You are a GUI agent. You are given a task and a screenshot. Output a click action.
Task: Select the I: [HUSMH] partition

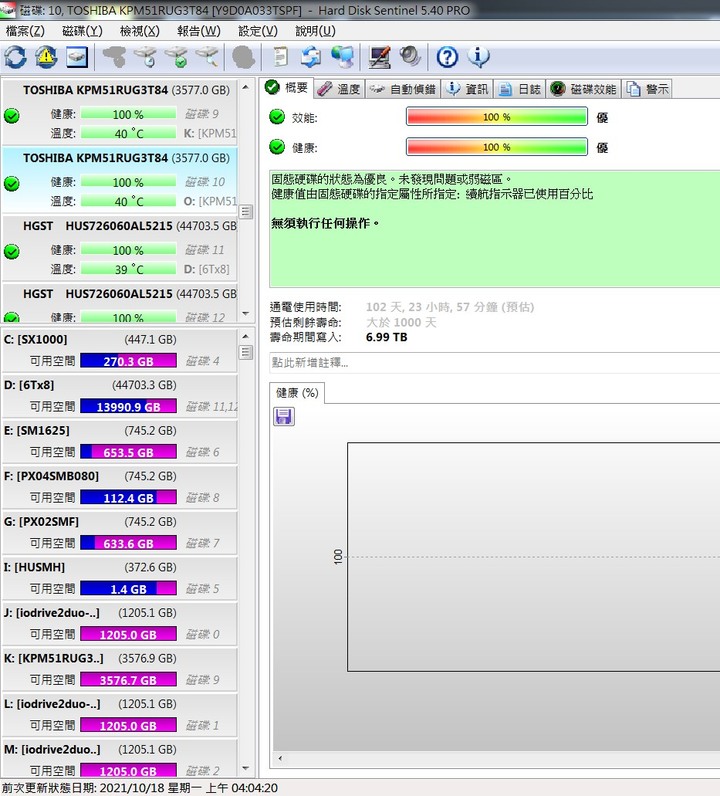click(x=120, y=578)
